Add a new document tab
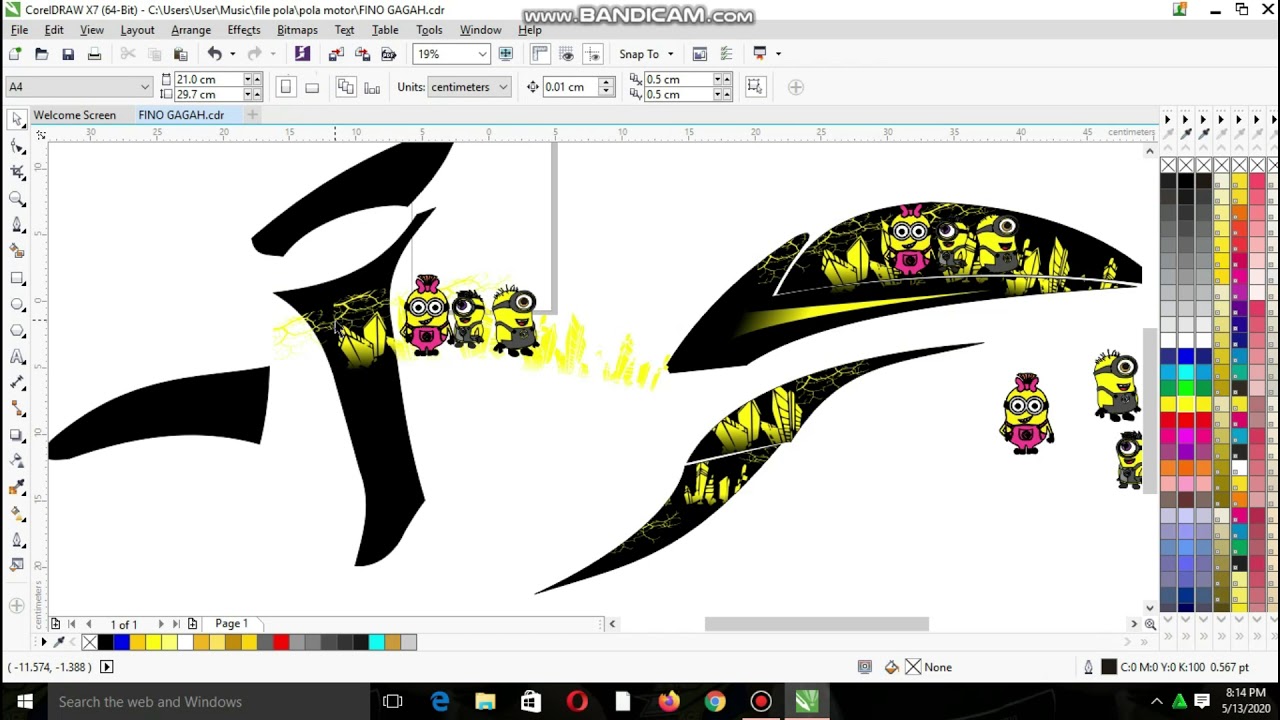Image resolution: width=1280 pixels, height=720 pixels. pos(252,115)
